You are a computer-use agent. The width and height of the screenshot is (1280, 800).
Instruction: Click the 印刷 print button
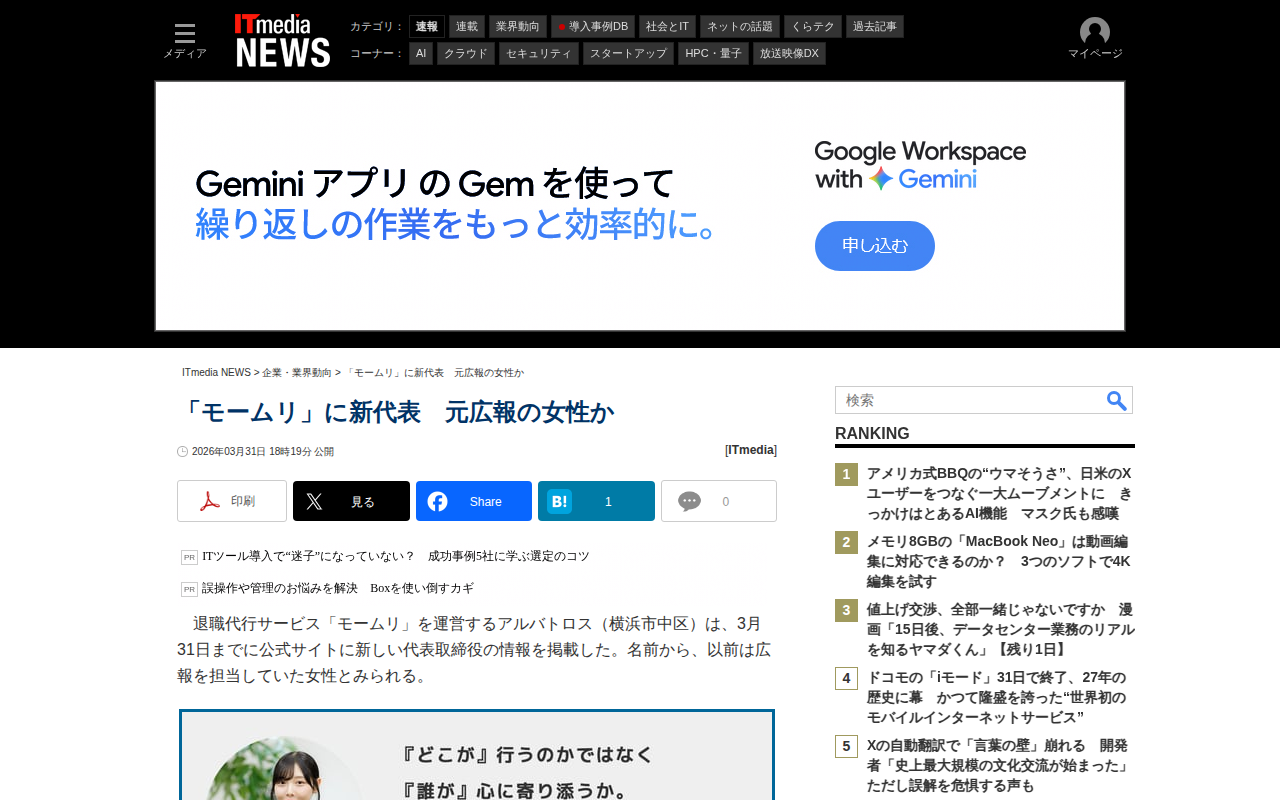[x=232, y=501]
